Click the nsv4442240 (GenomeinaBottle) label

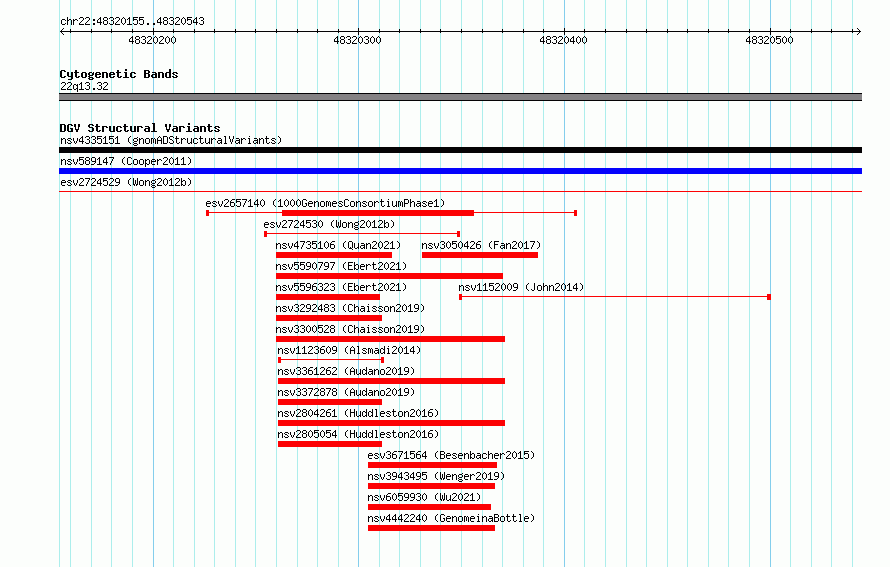point(451,518)
